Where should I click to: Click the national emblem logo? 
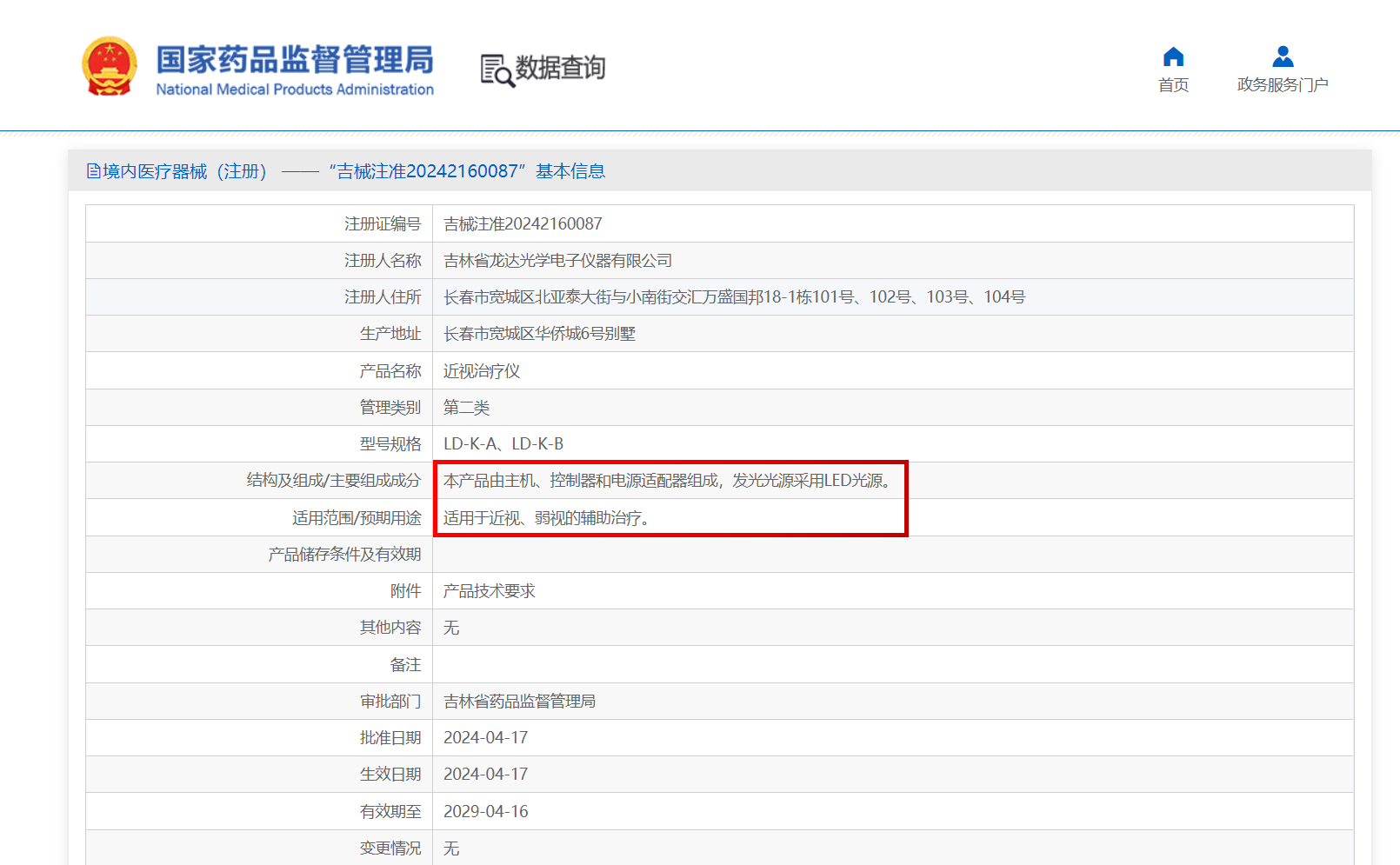pyautogui.click(x=110, y=67)
